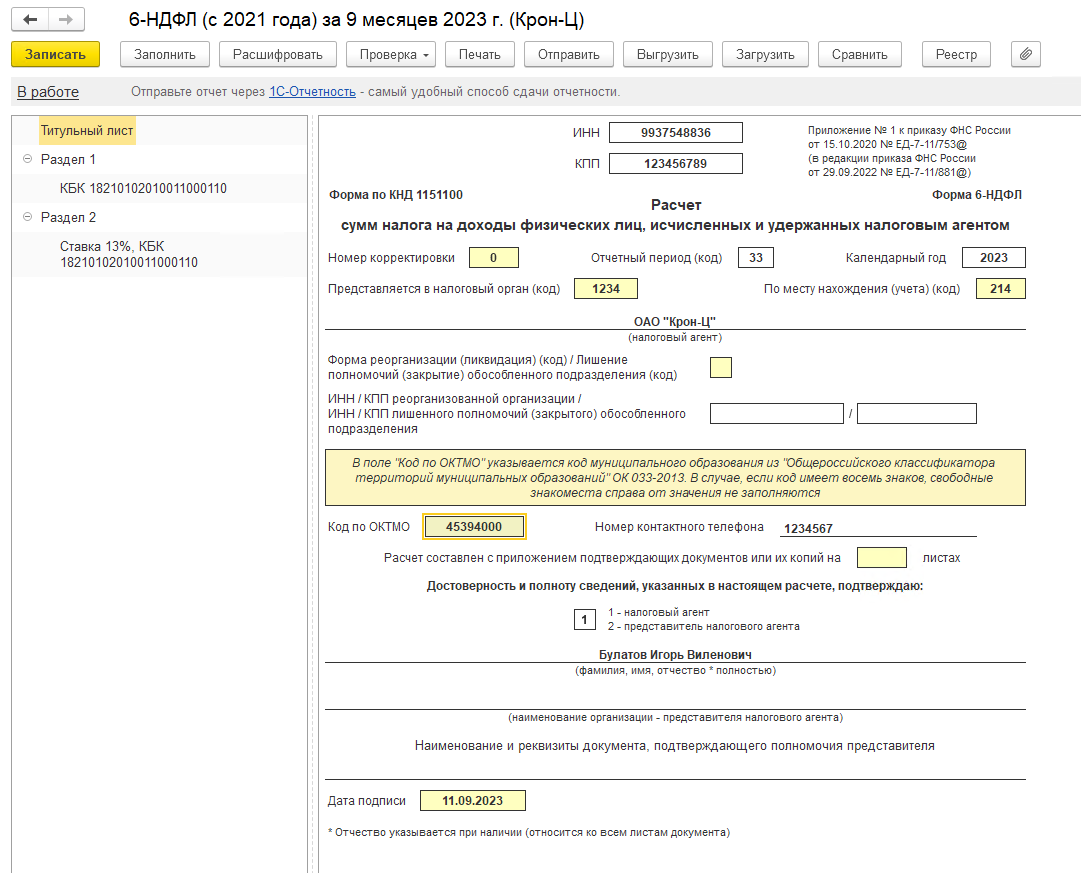Click the signer type box showing 1
The image size is (1081, 873).
coord(584,619)
